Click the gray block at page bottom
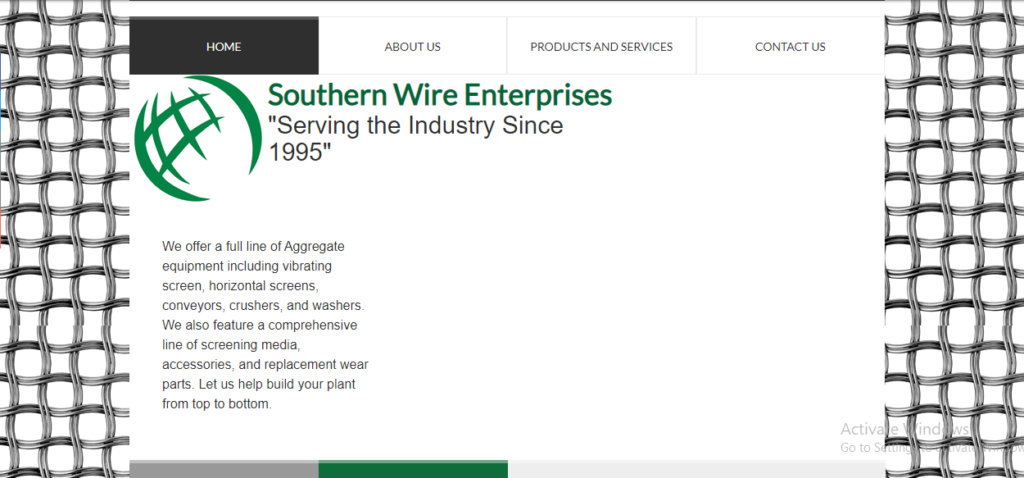Viewport: 1024px width, 478px height. point(224,469)
